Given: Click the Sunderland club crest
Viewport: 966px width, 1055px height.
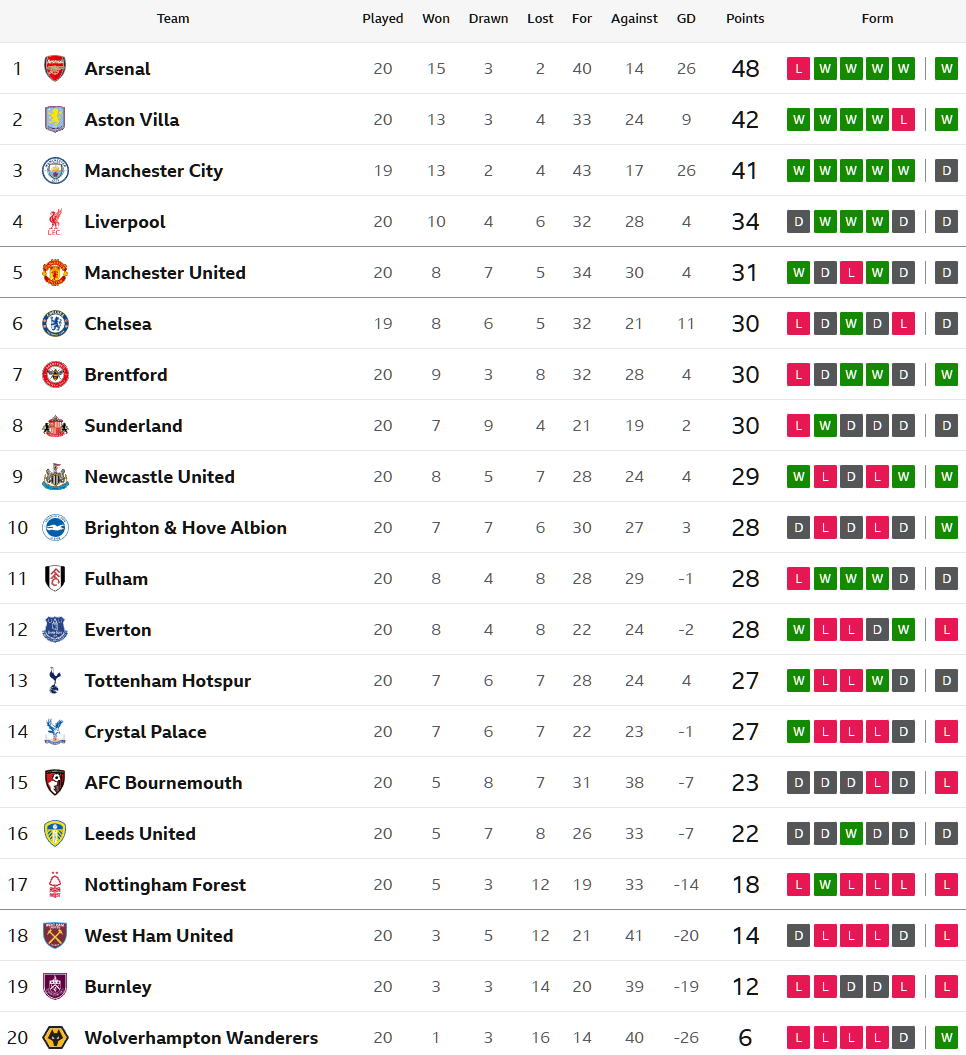Looking at the screenshot, I should pos(55,425).
